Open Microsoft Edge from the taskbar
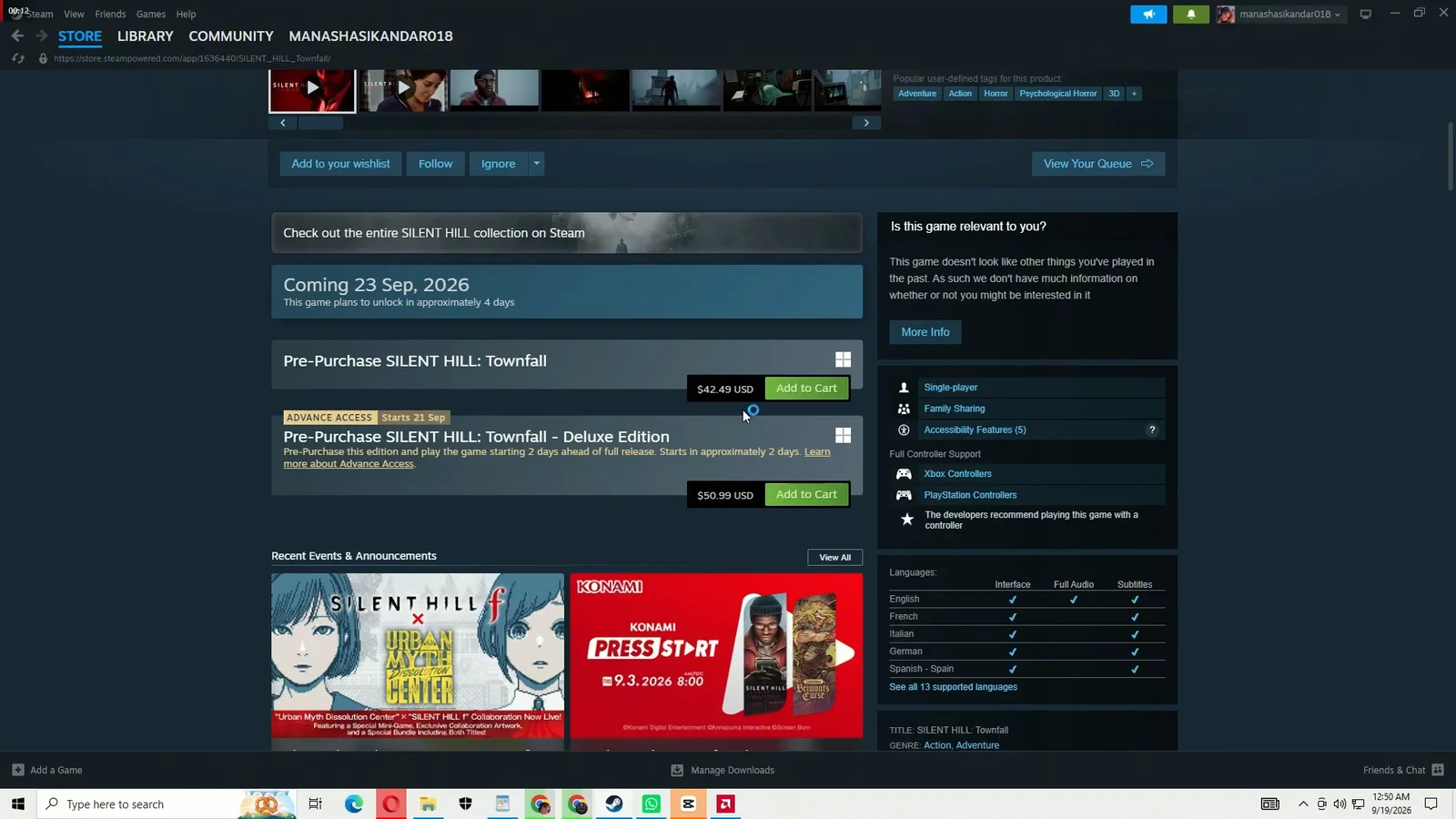This screenshot has width=1456, height=819. pyautogui.click(x=354, y=804)
